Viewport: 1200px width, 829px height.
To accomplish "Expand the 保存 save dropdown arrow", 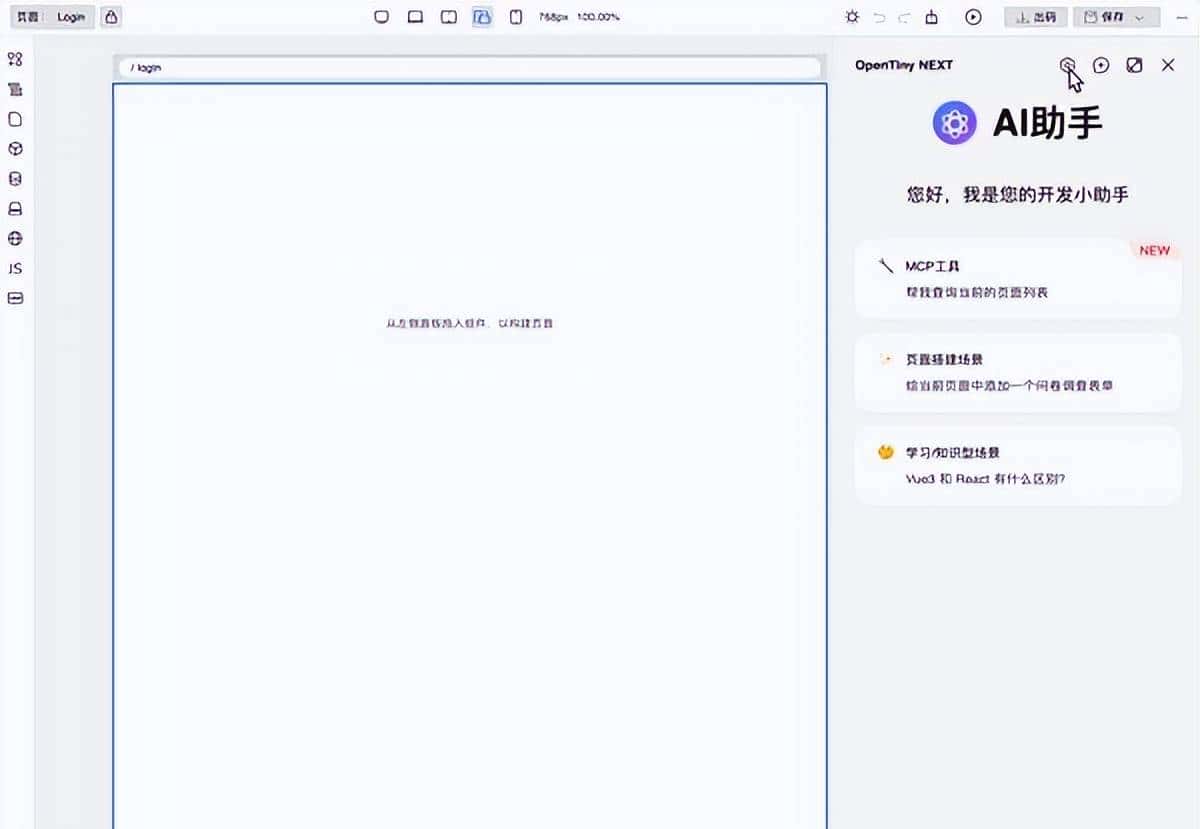I will [x=1139, y=17].
